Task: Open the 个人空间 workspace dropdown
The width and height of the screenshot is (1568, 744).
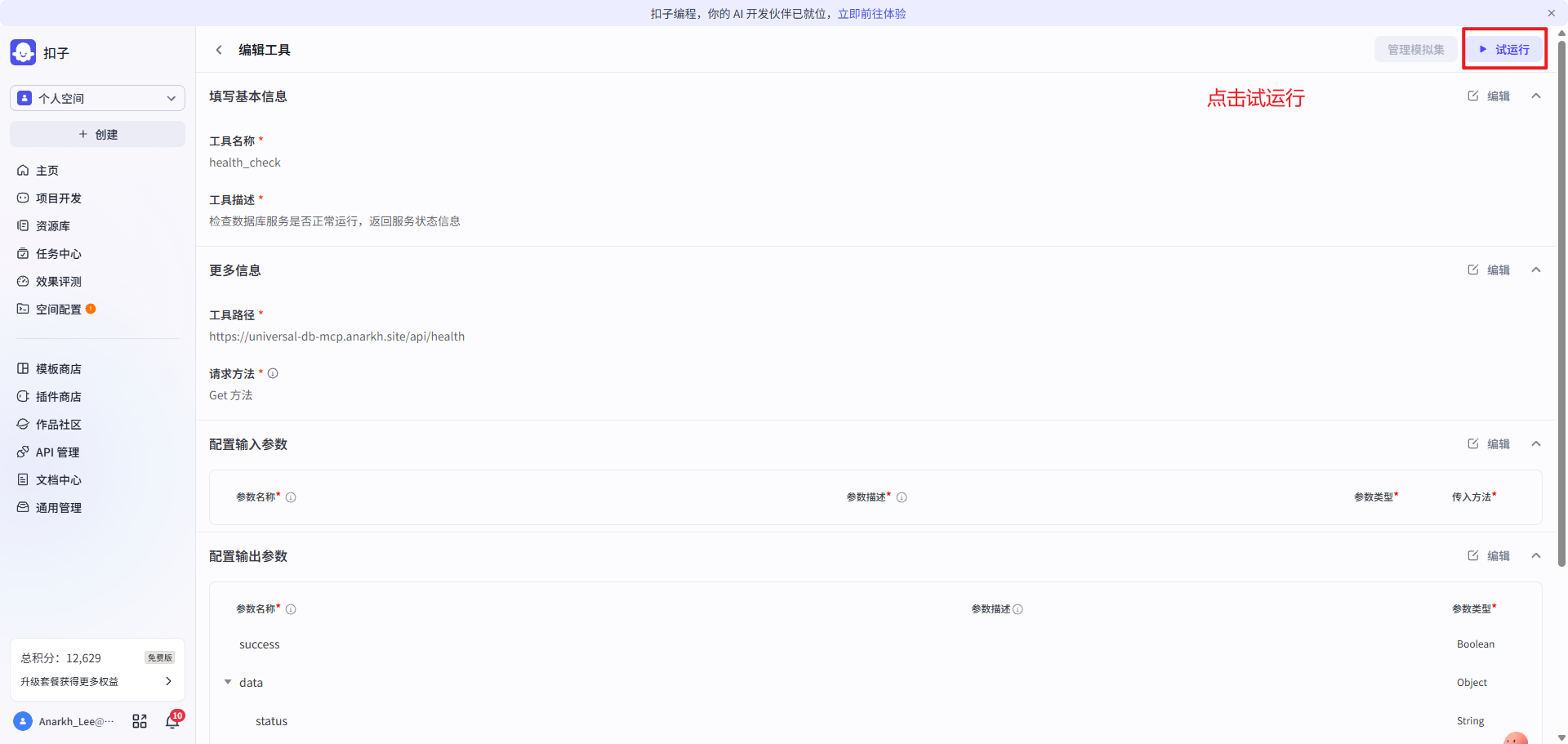Action: coord(97,98)
